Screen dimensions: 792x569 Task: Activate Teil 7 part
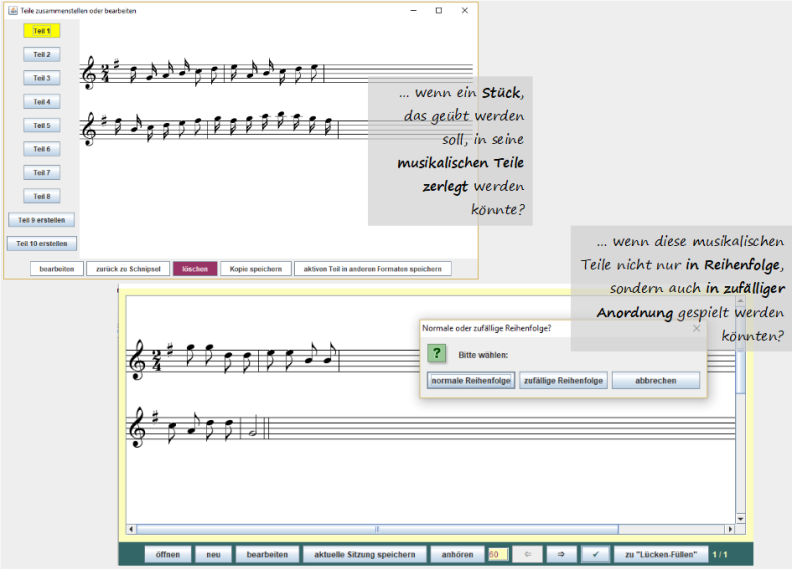pyautogui.click(x=42, y=173)
